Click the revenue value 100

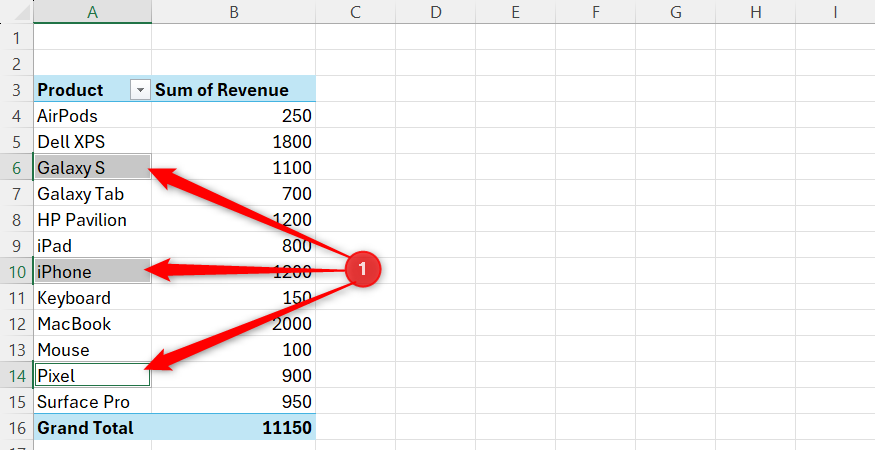click(233, 350)
